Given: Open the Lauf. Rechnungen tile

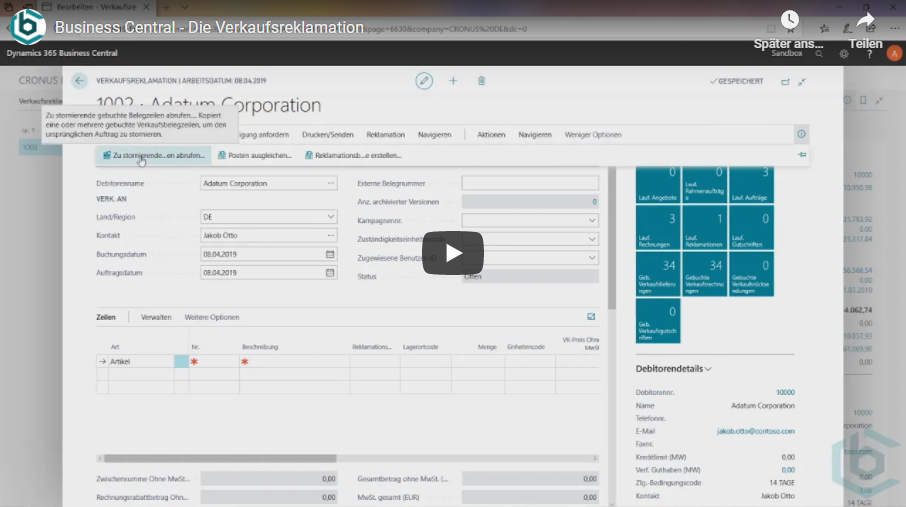Looking at the screenshot, I should (x=658, y=228).
